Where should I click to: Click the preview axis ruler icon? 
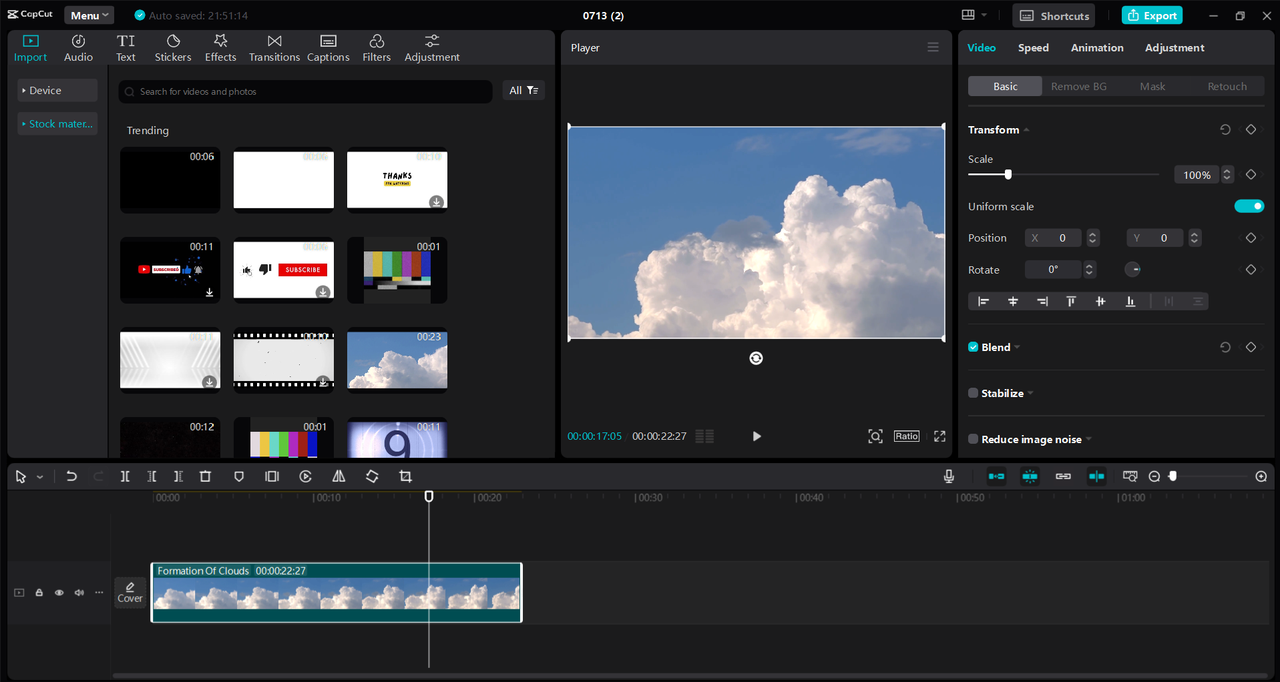[x=1130, y=477]
